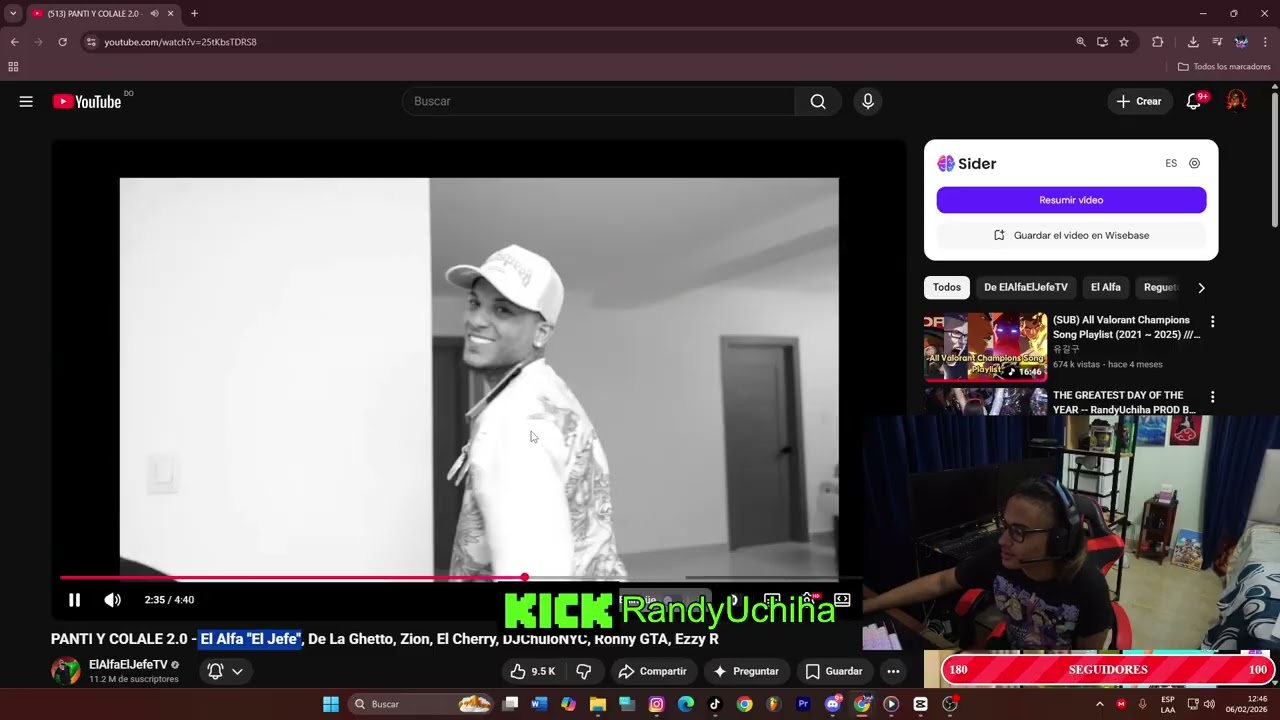This screenshot has height=720, width=1280.
Task: Open options for Valorant Champions playlist video
Action: coord(1212,322)
